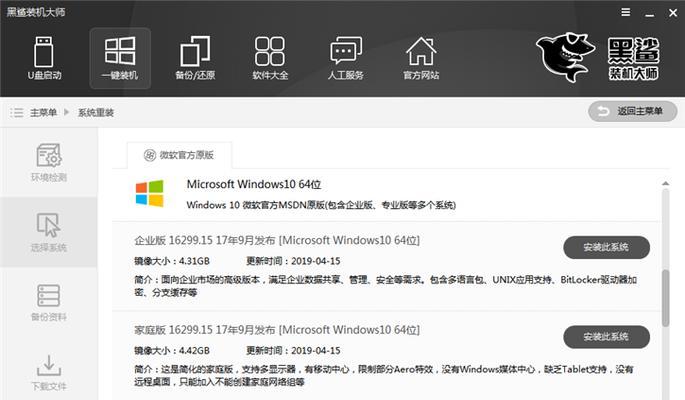Screen dimensions: 685x400
Task: Install the 企业版 16299.15 system
Action: (606, 248)
